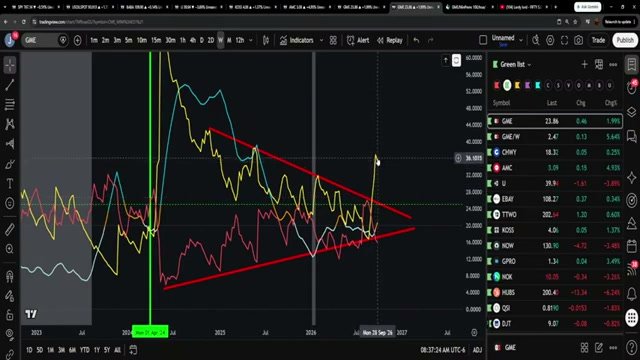The height and width of the screenshot is (360, 640).
Task: Open indicator templates grid icon
Action: coord(333,40)
